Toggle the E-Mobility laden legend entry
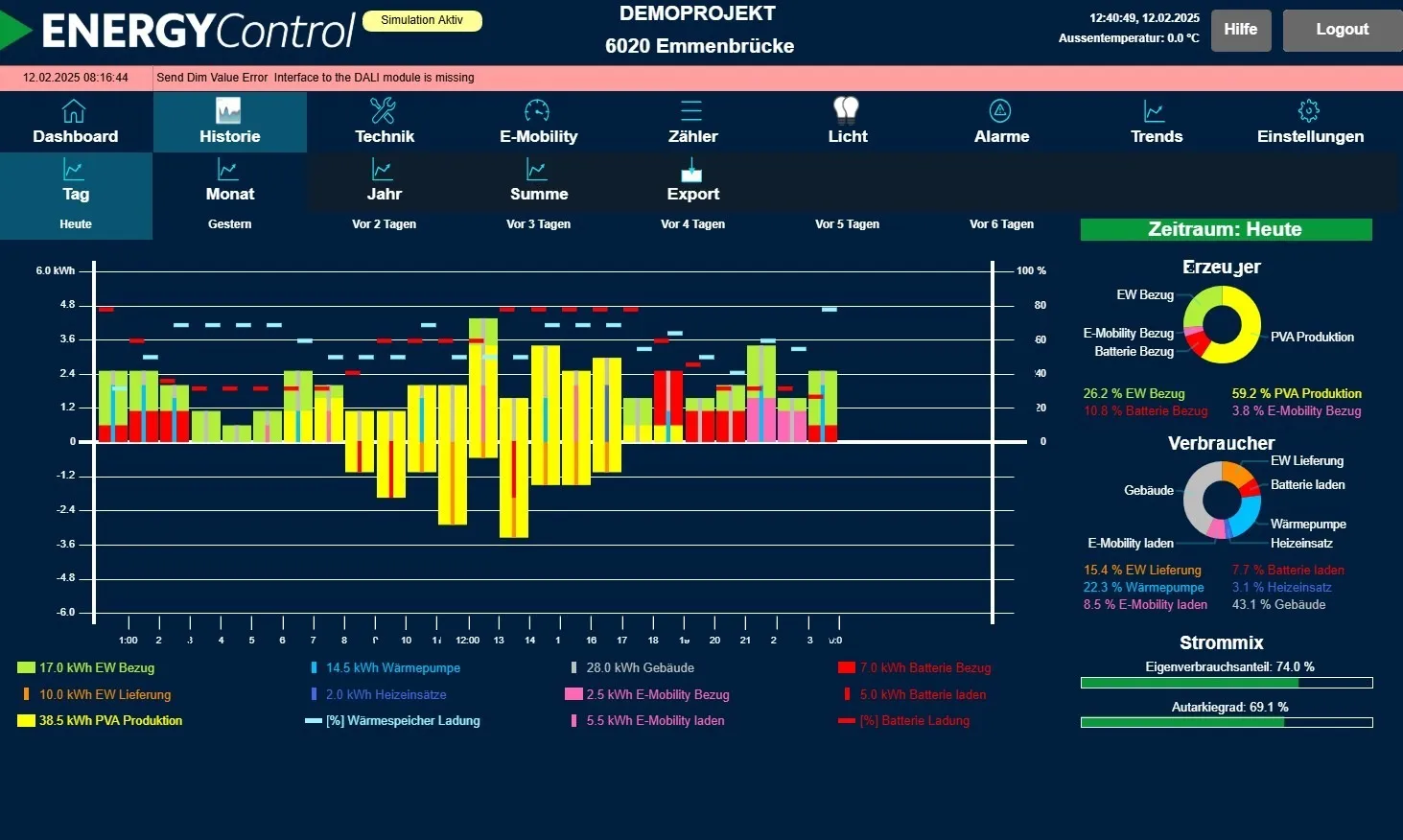Viewport: 1403px width, 840px height. [x=648, y=720]
